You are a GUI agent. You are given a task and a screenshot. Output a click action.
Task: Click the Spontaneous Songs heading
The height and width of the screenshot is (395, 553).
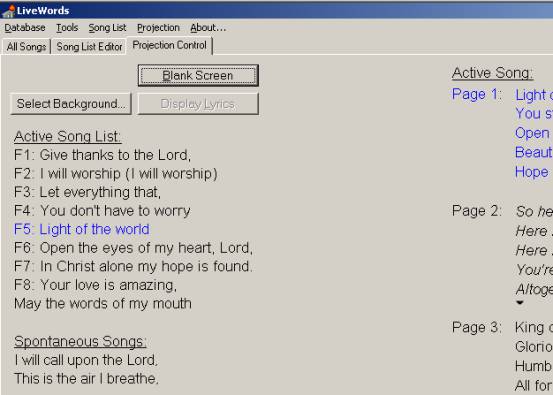click(80, 342)
